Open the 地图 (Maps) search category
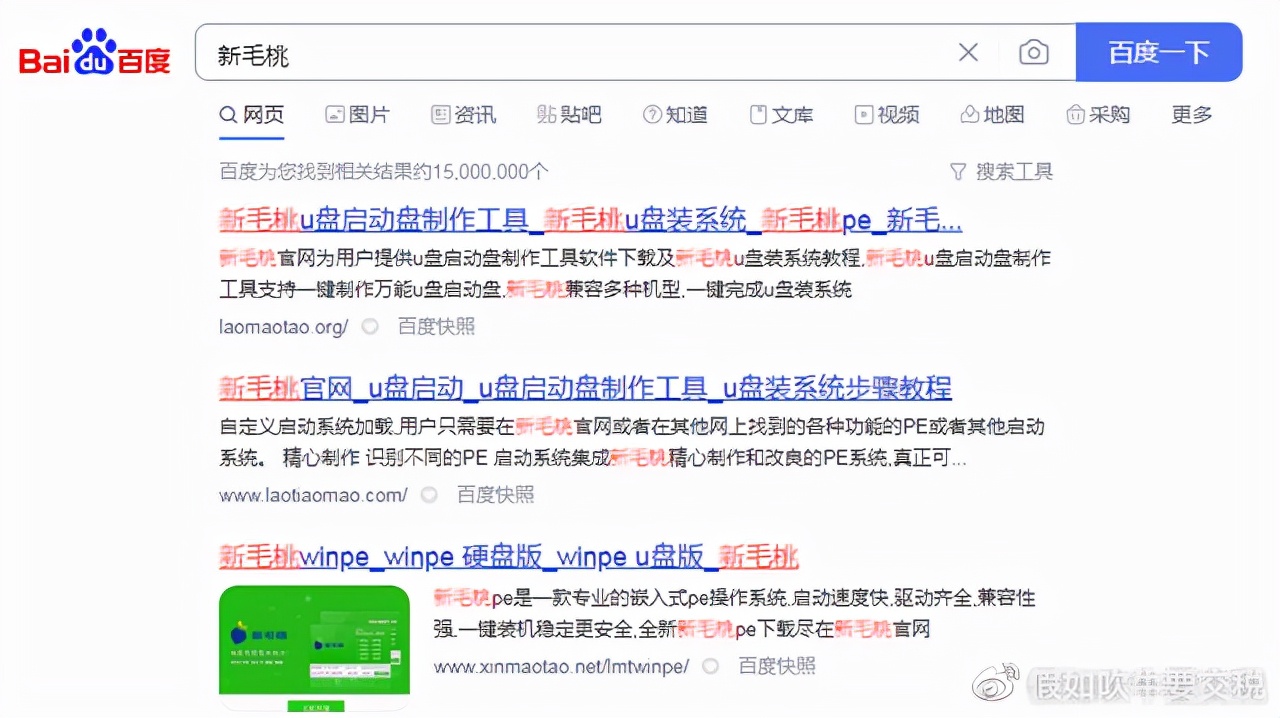Screen dimensions: 1280x718 coord(993,114)
